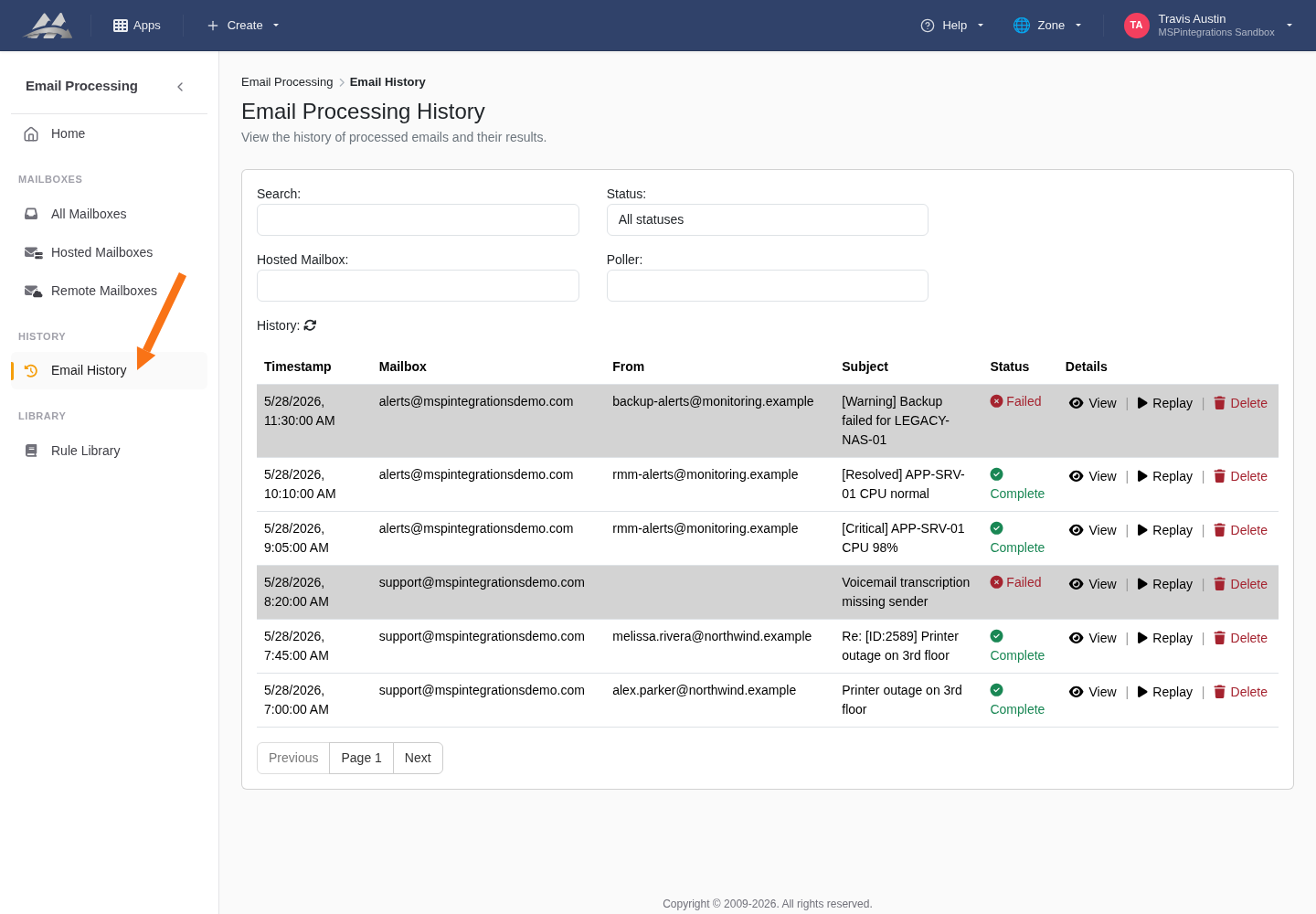
Task: Open Rule Library
Action: (109, 451)
